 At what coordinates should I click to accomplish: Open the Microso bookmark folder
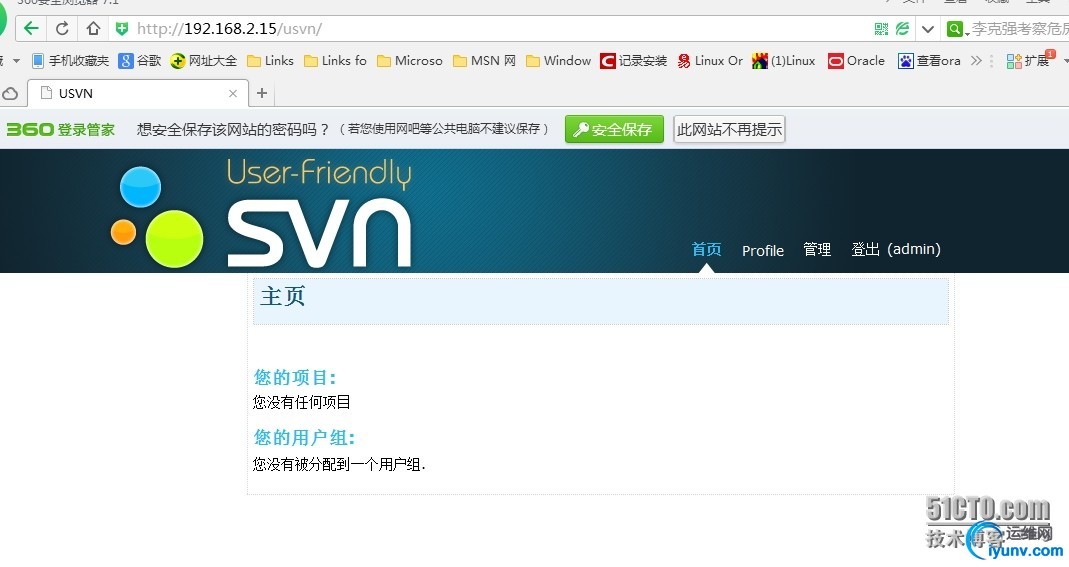(410, 61)
